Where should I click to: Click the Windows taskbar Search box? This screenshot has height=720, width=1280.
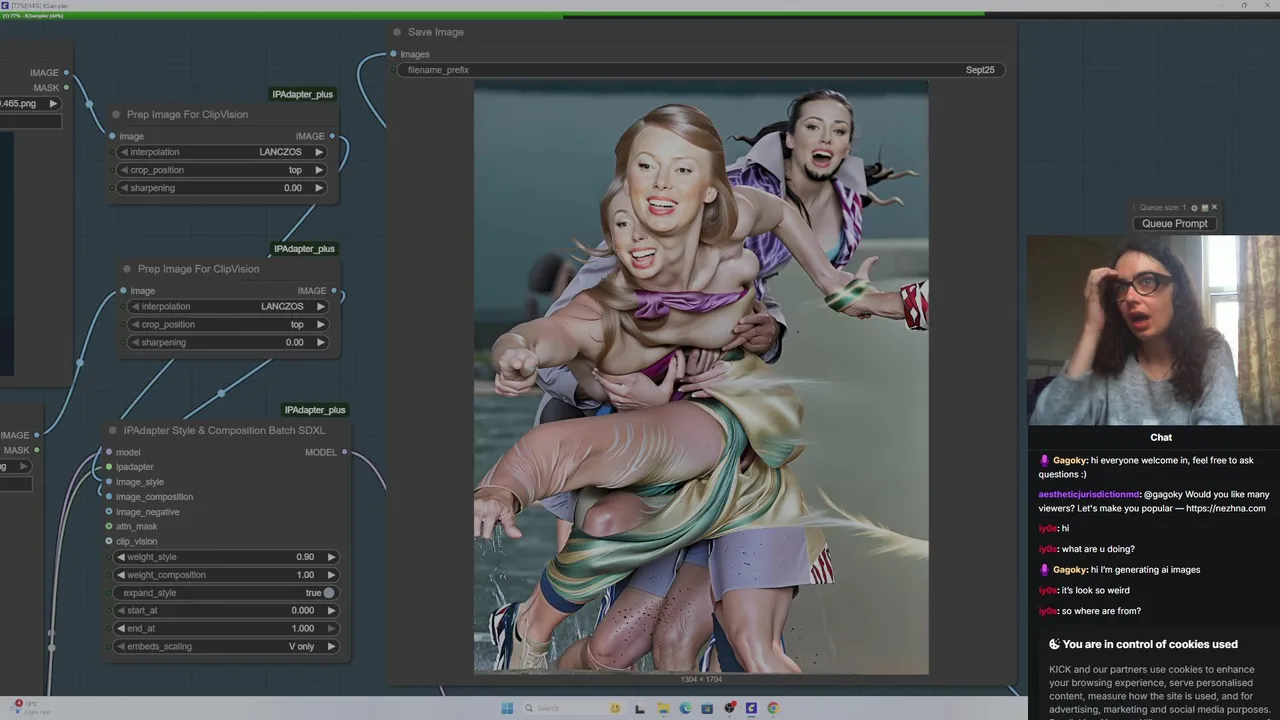tap(548, 708)
